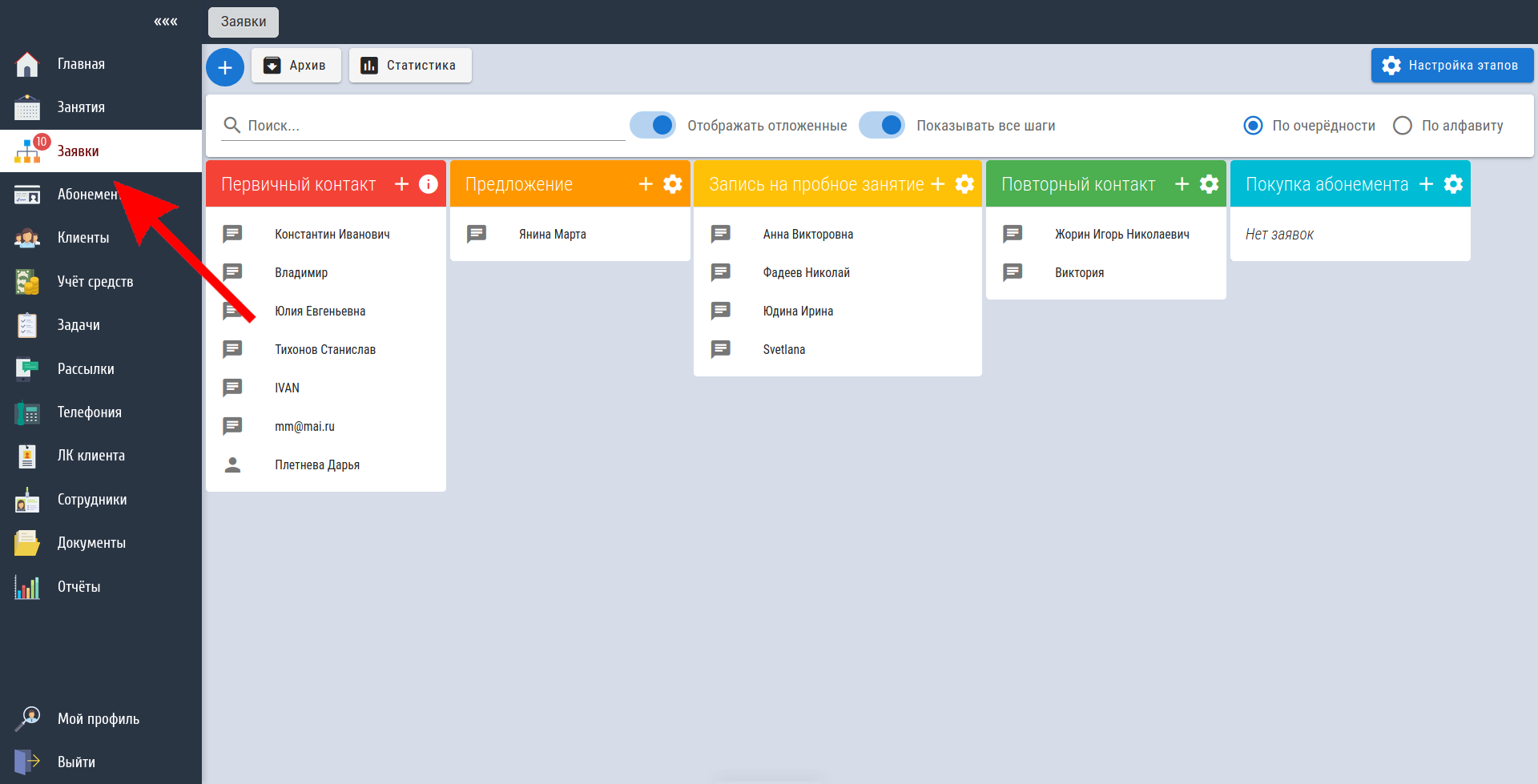
Task: Click the Сотрудники icon
Action: point(27,501)
